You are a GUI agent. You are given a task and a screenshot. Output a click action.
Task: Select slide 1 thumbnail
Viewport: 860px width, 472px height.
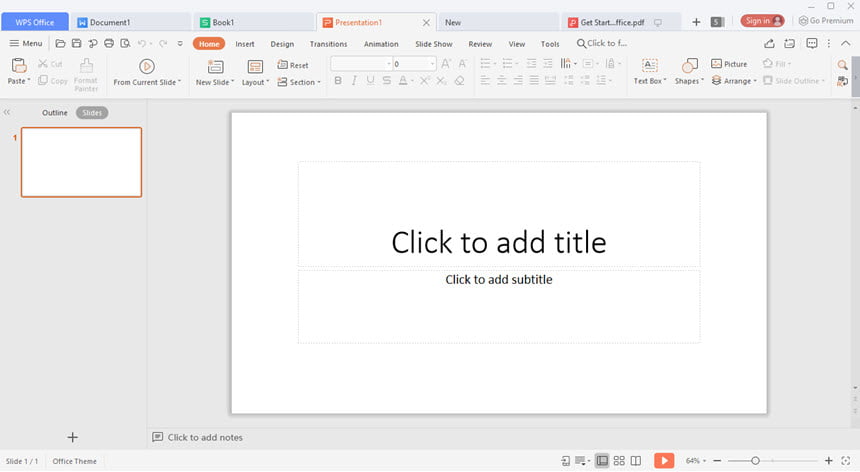coord(81,162)
